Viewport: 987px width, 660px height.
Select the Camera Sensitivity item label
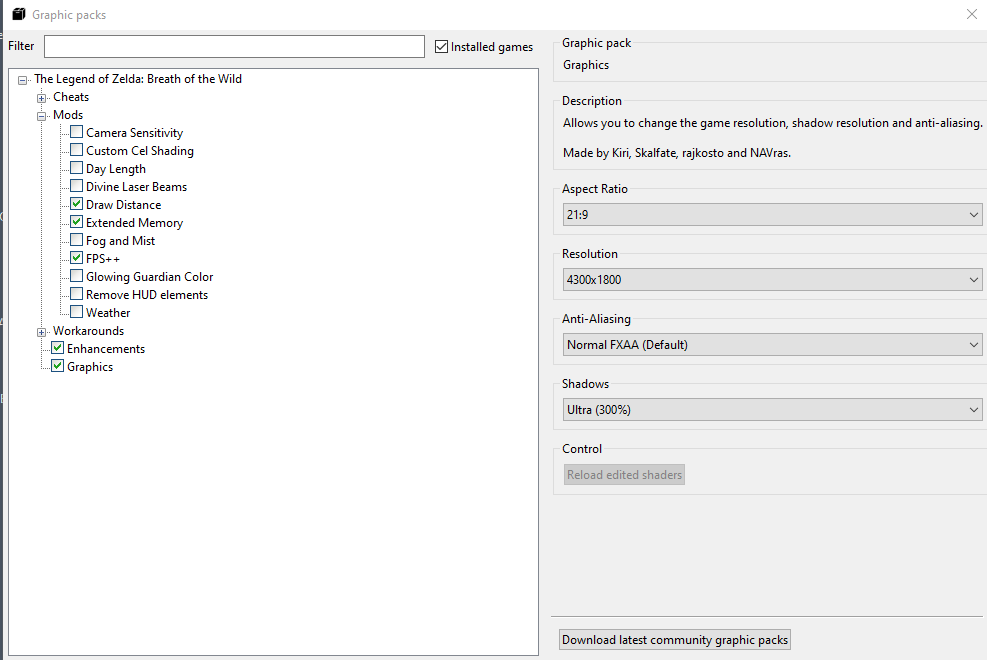click(135, 133)
